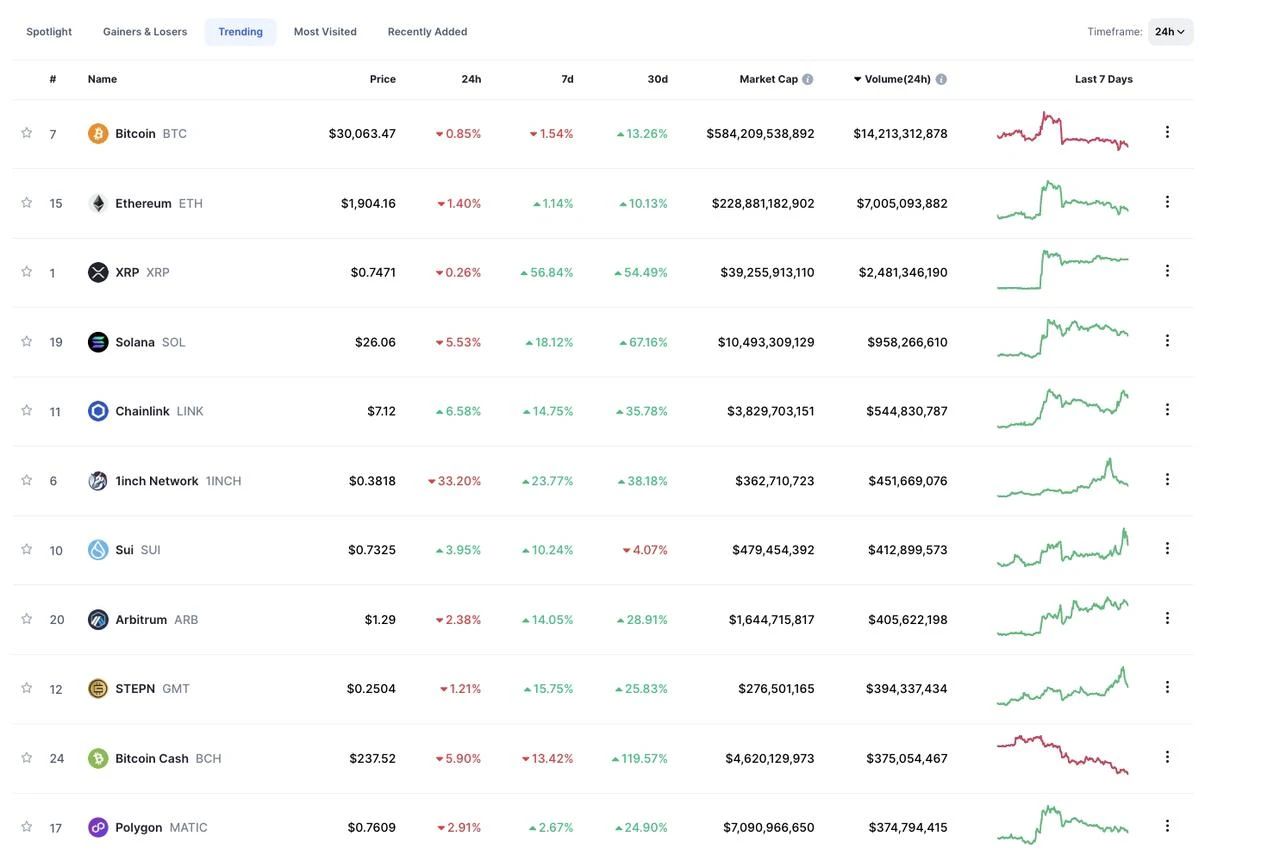
Task: Open the Recently Added tab
Action: point(427,32)
